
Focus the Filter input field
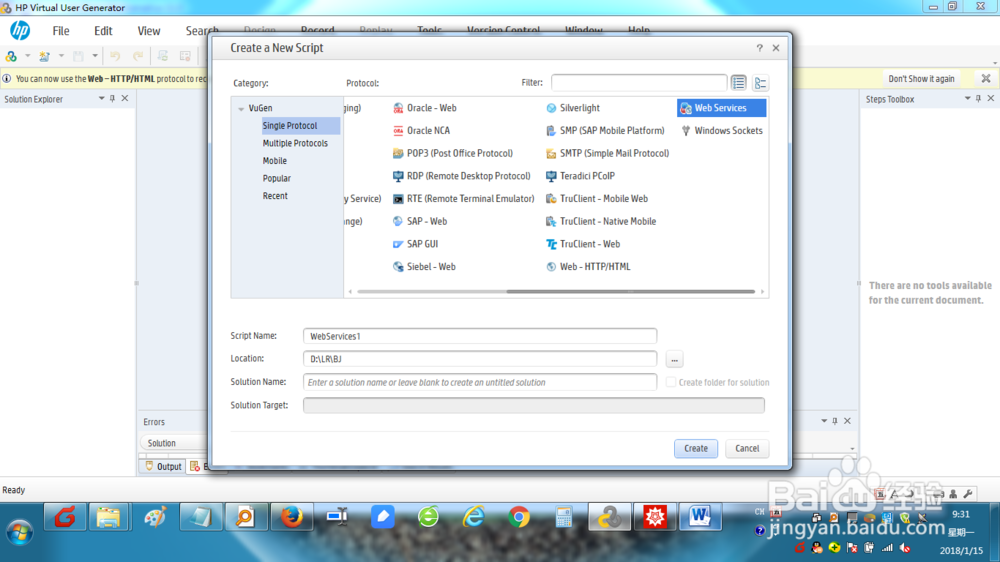(639, 83)
